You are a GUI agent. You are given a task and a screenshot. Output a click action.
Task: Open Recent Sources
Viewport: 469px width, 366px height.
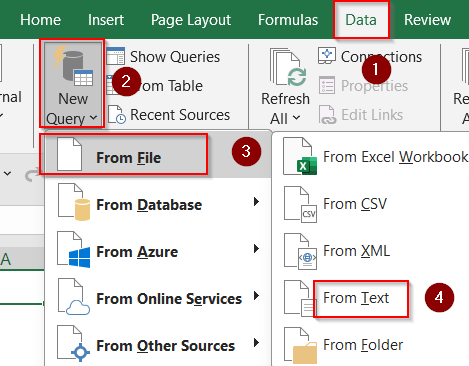(180, 115)
